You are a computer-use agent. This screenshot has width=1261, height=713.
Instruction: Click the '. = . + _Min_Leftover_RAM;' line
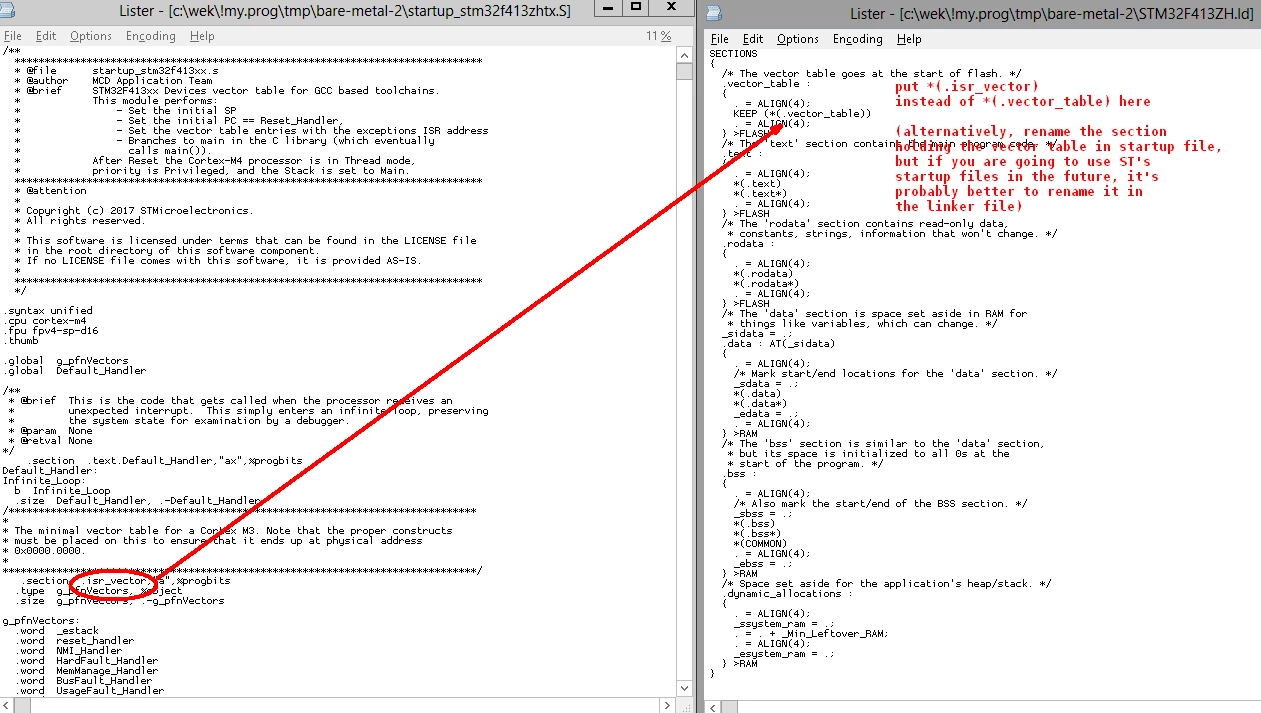pos(811,634)
